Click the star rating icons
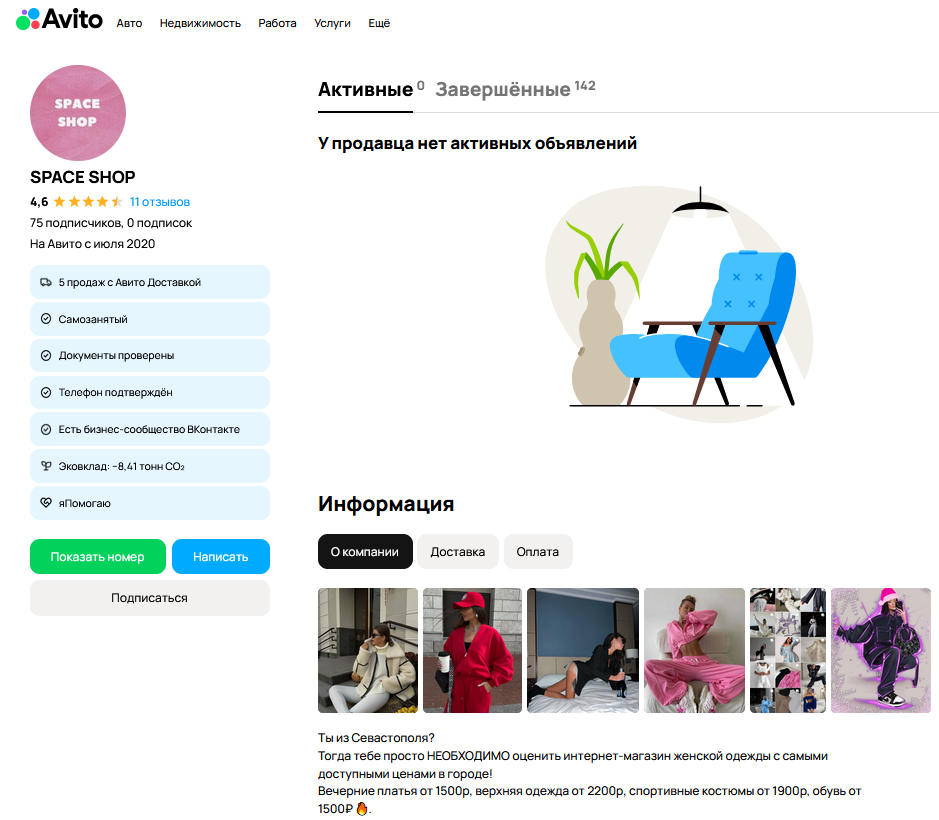Image resolution: width=939 pixels, height=820 pixels. (88, 201)
